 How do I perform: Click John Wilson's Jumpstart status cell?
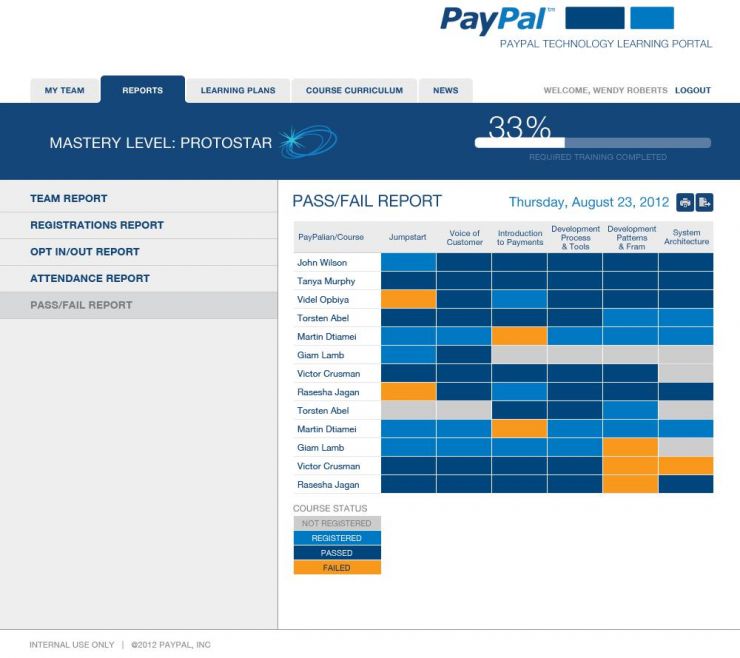coord(409,262)
